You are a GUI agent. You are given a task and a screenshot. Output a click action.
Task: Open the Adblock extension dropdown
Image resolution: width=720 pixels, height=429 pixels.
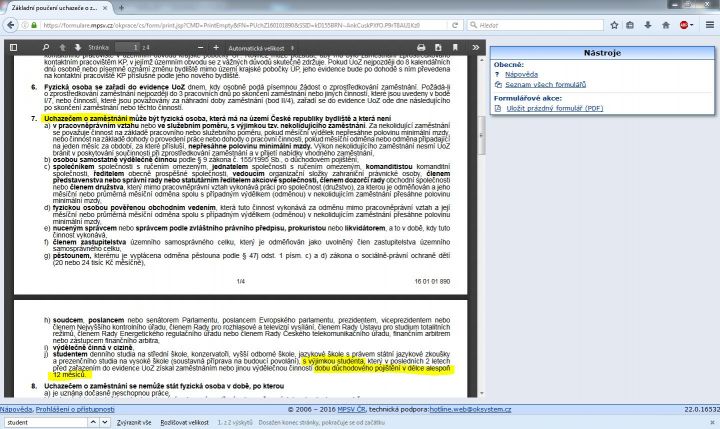(686, 25)
